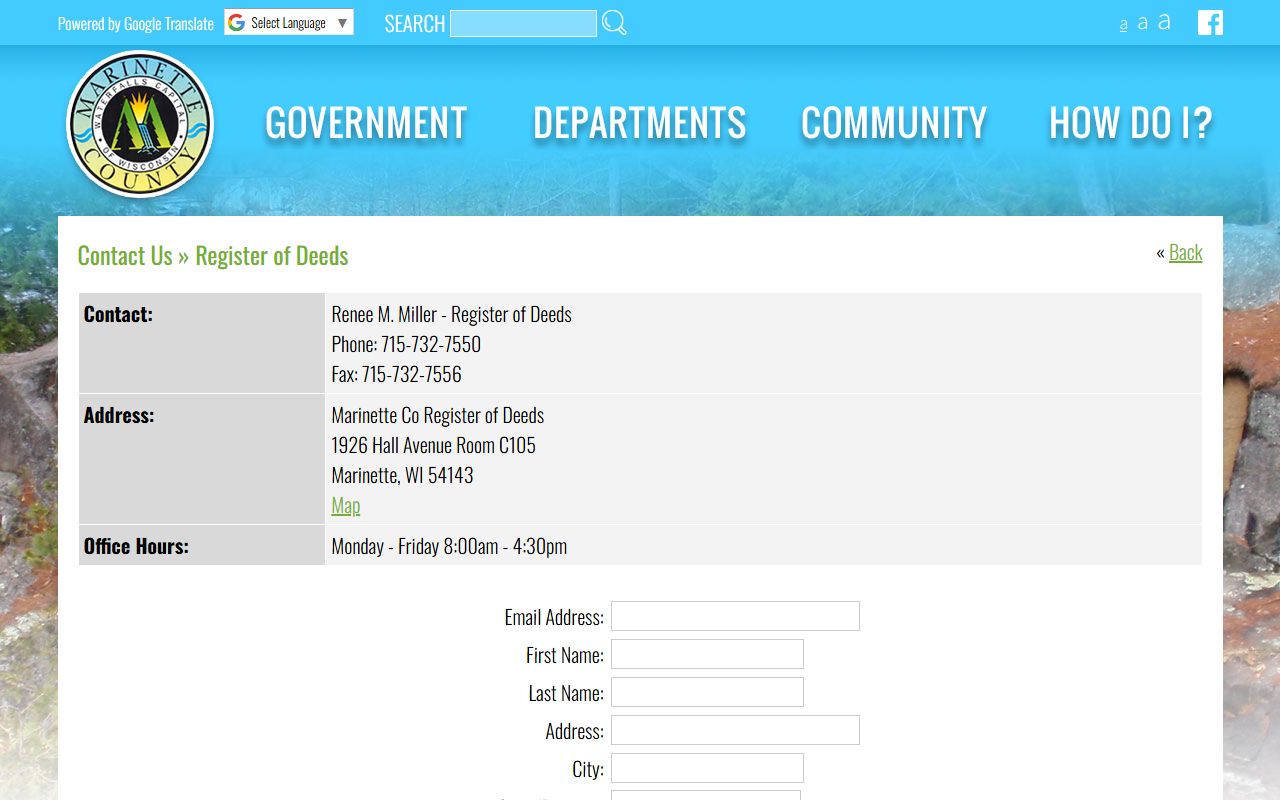Click into the form Address field
This screenshot has width=1280, height=800.
click(735, 730)
